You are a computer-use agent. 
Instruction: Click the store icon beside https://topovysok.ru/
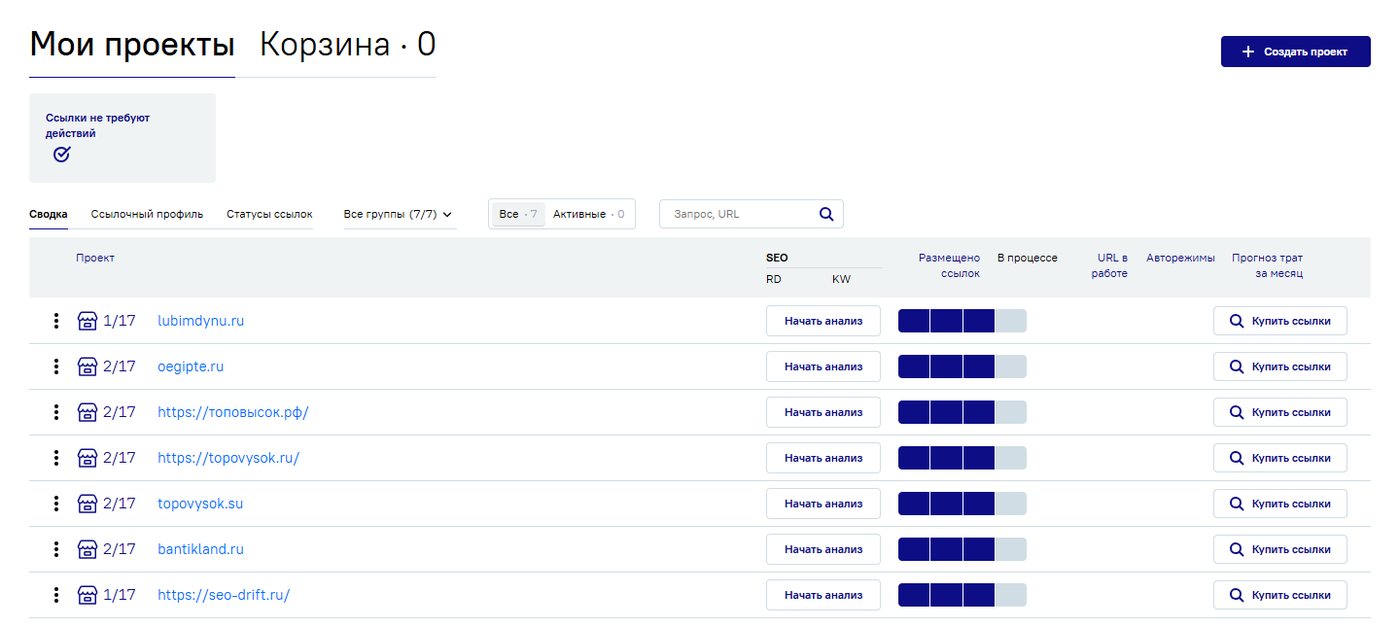(87, 458)
